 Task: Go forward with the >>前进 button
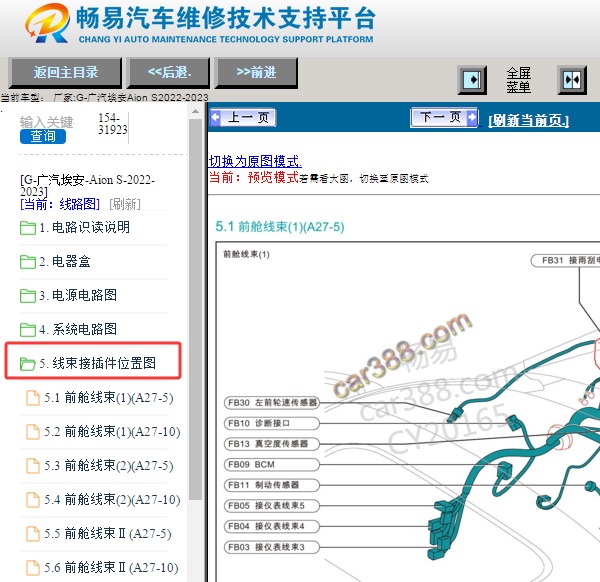pos(256,73)
